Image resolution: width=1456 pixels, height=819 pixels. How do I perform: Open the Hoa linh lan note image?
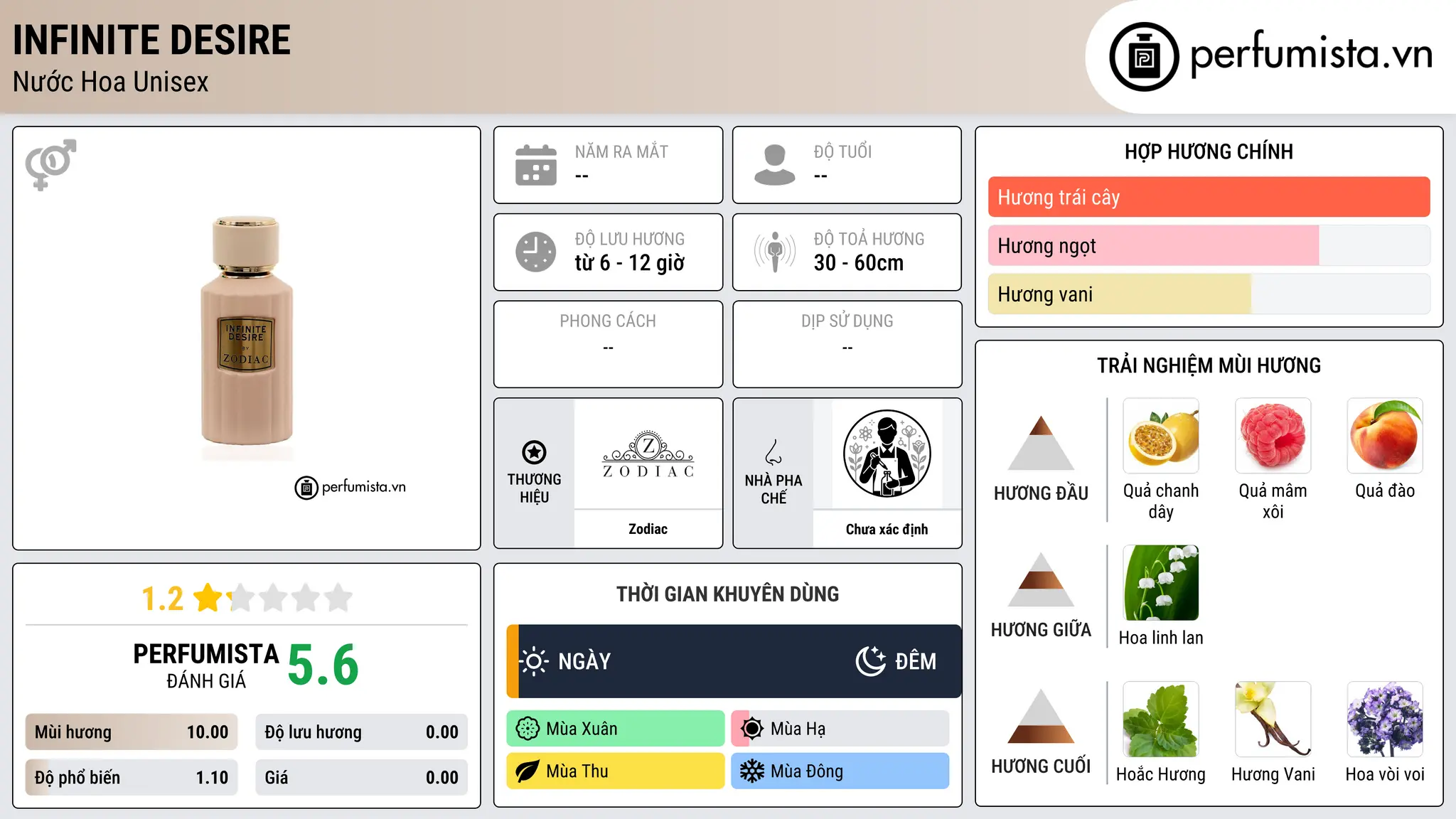1161,583
